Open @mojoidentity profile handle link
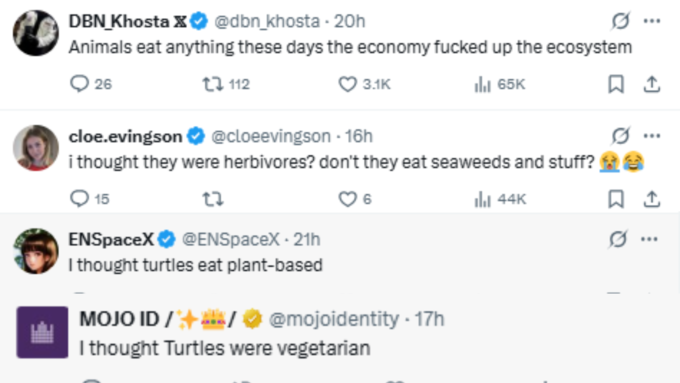 [x=334, y=319]
